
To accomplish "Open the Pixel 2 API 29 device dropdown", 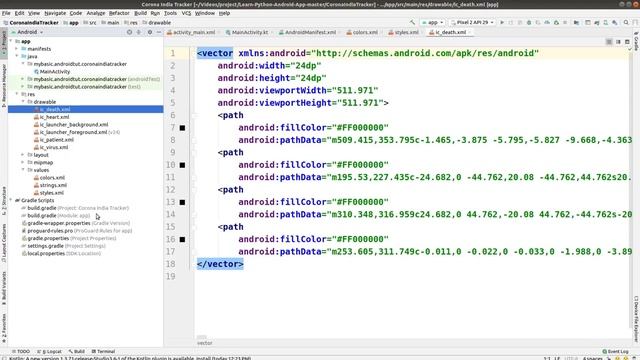I will (472, 22).
